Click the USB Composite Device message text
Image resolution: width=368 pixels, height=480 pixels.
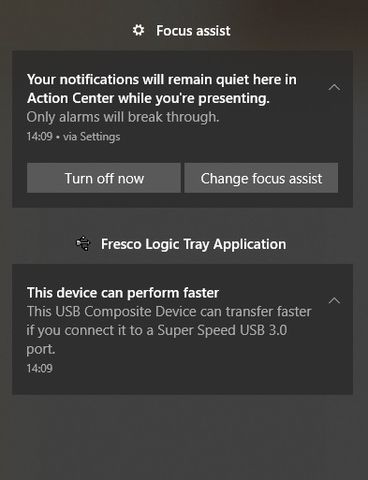click(169, 330)
